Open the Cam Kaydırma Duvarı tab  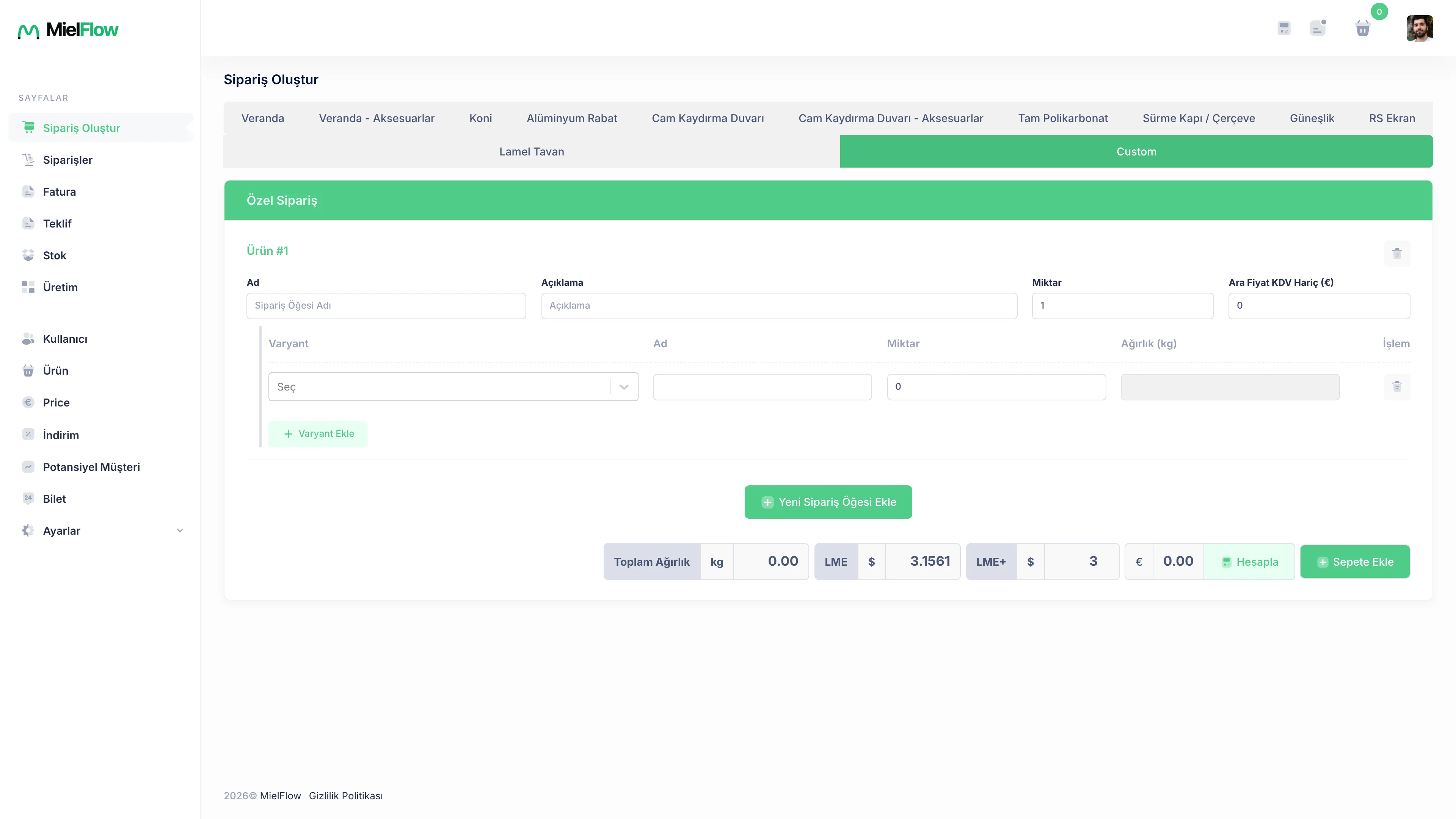pos(708,118)
